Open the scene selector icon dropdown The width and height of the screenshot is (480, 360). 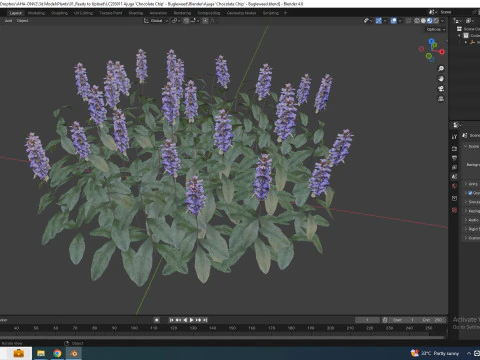point(432,12)
